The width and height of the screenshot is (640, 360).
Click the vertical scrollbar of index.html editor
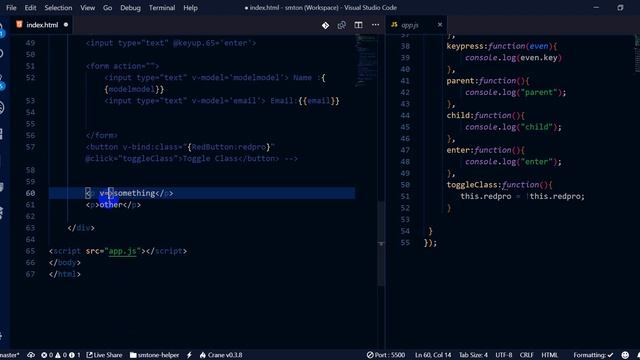click(381, 243)
